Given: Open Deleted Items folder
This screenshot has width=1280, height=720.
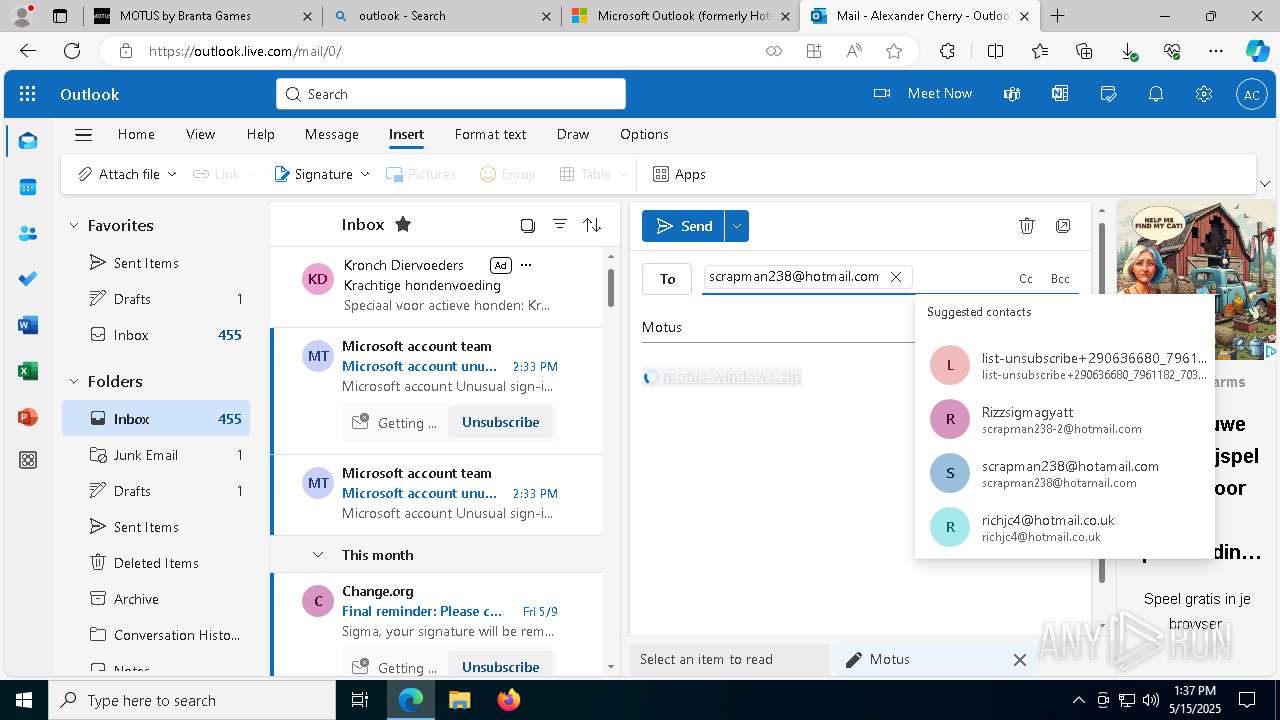Looking at the screenshot, I should click(x=156, y=563).
